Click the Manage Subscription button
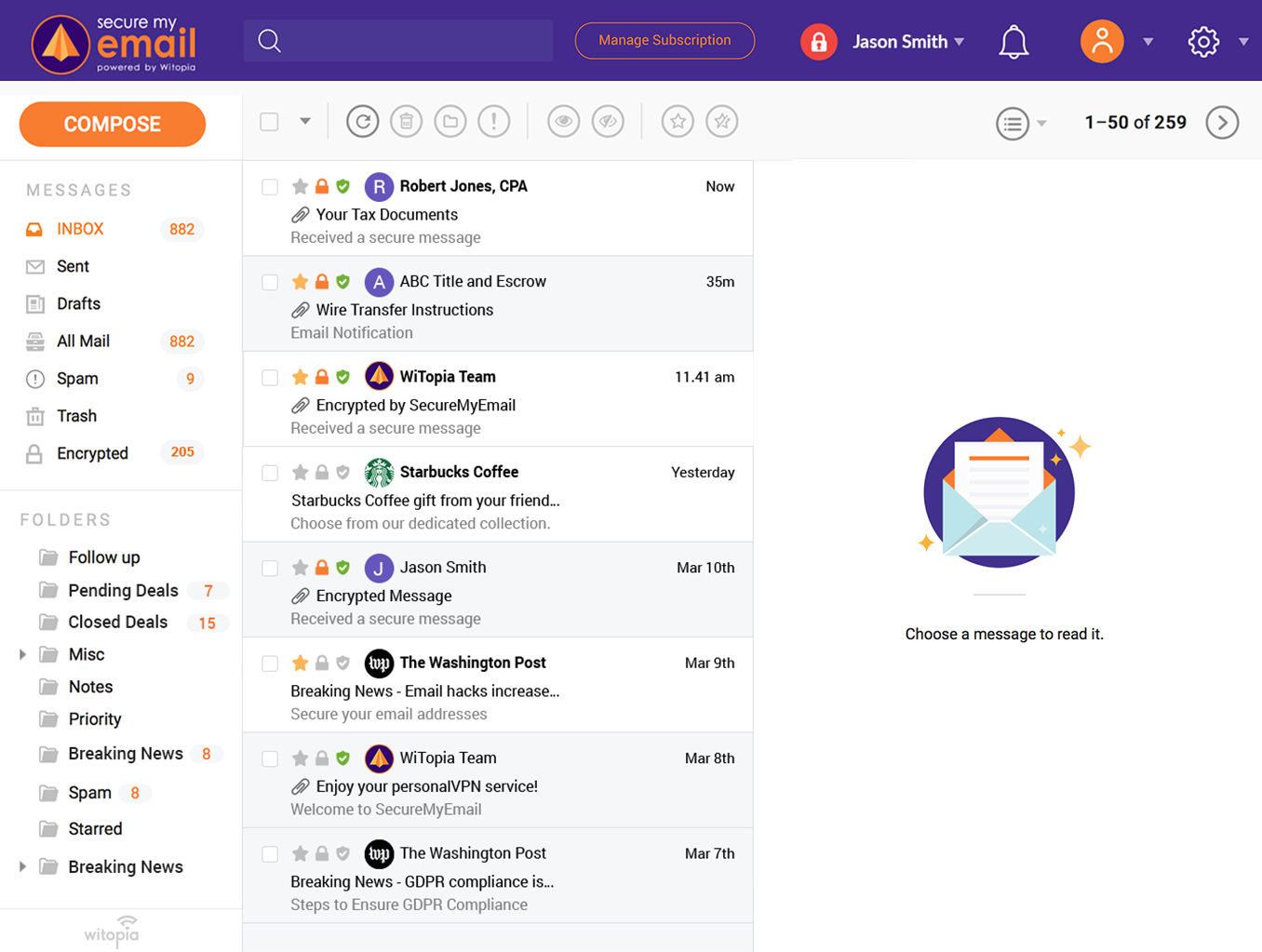Image resolution: width=1262 pixels, height=952 pixels. click(x=665, y=41)
